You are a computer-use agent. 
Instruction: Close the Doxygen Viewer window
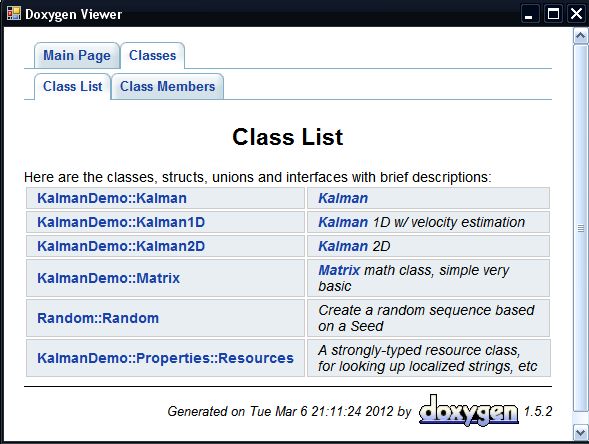tap(576, 14)
